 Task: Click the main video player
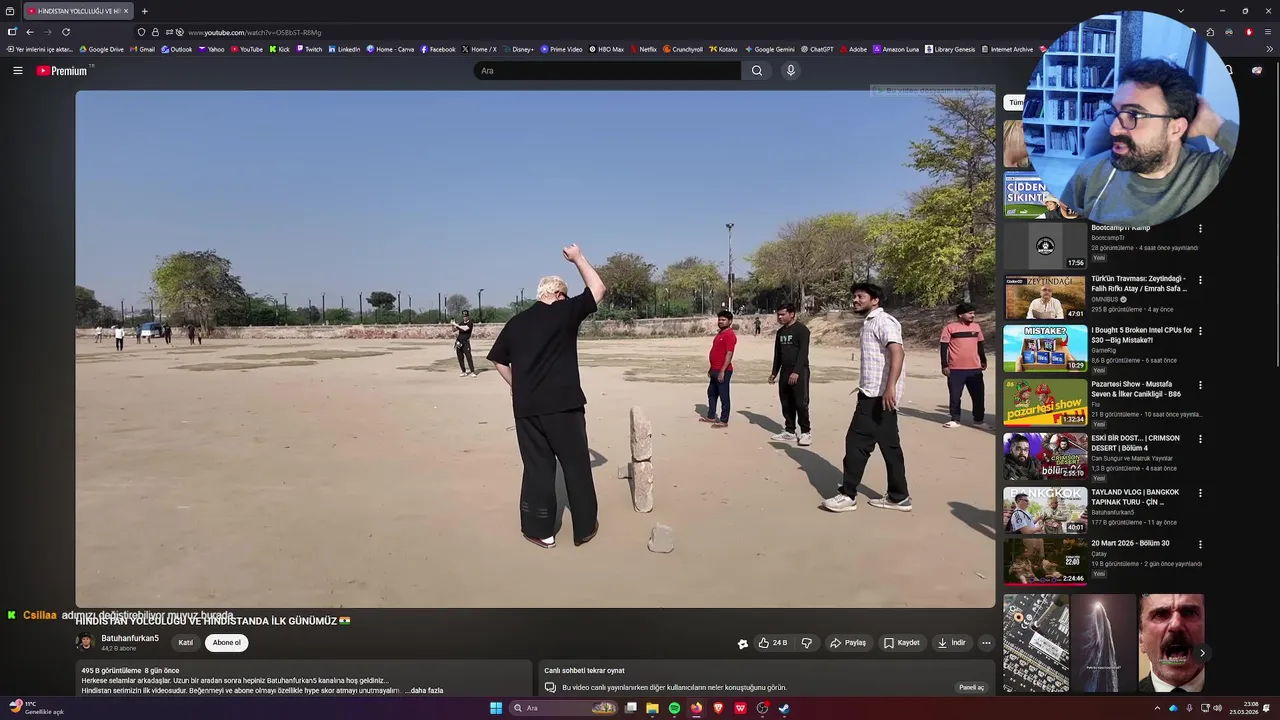tap(535, 349)
